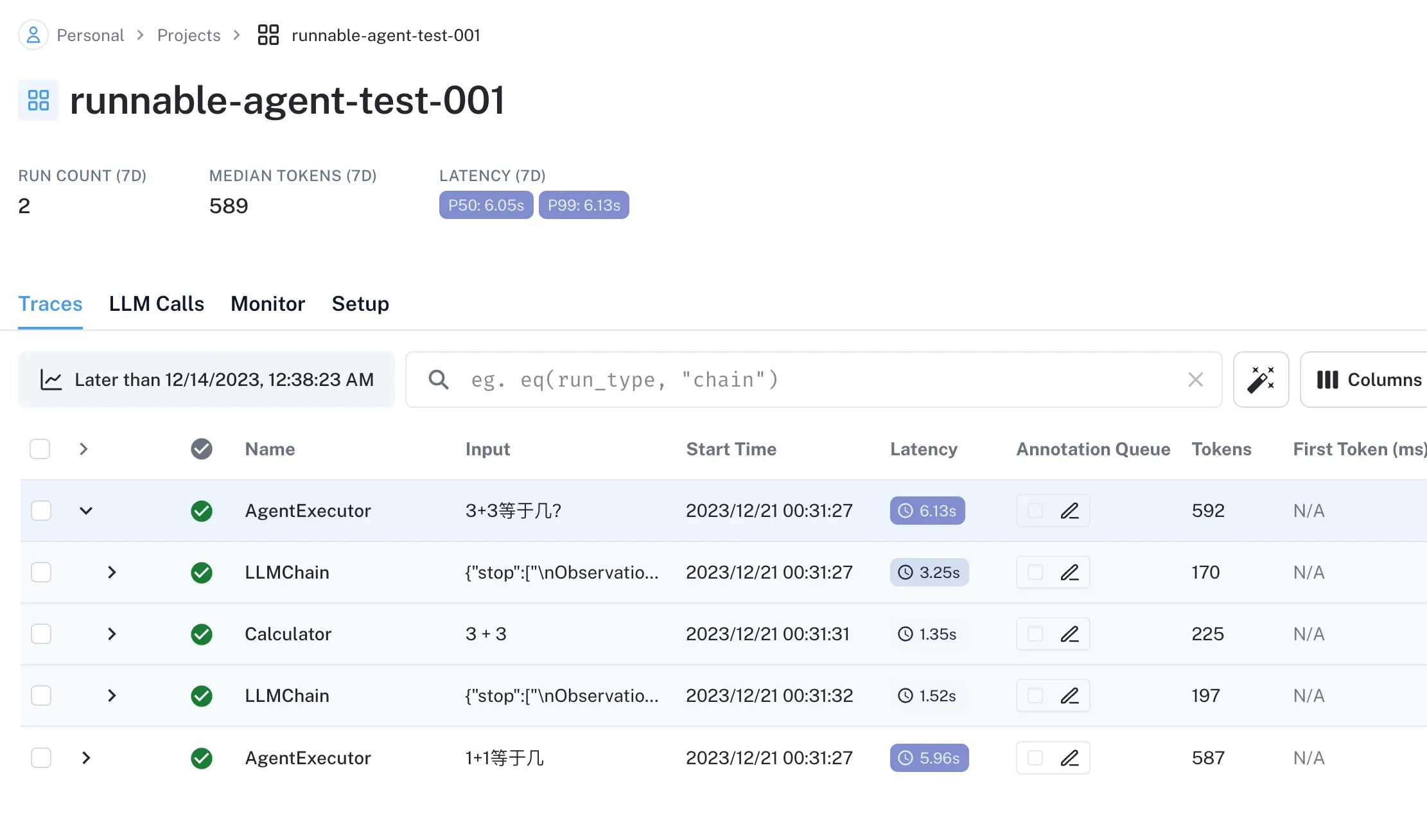Go to Projects breadcrumb link
This screenshot has width=1427, height=840.
point(188,35)
